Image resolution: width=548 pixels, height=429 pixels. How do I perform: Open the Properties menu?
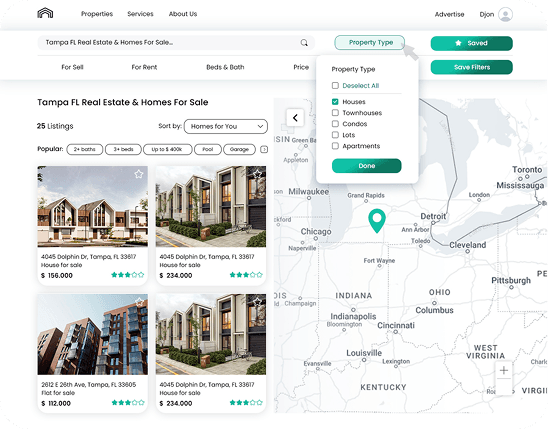pyautogui.click(x=97, y=14)
